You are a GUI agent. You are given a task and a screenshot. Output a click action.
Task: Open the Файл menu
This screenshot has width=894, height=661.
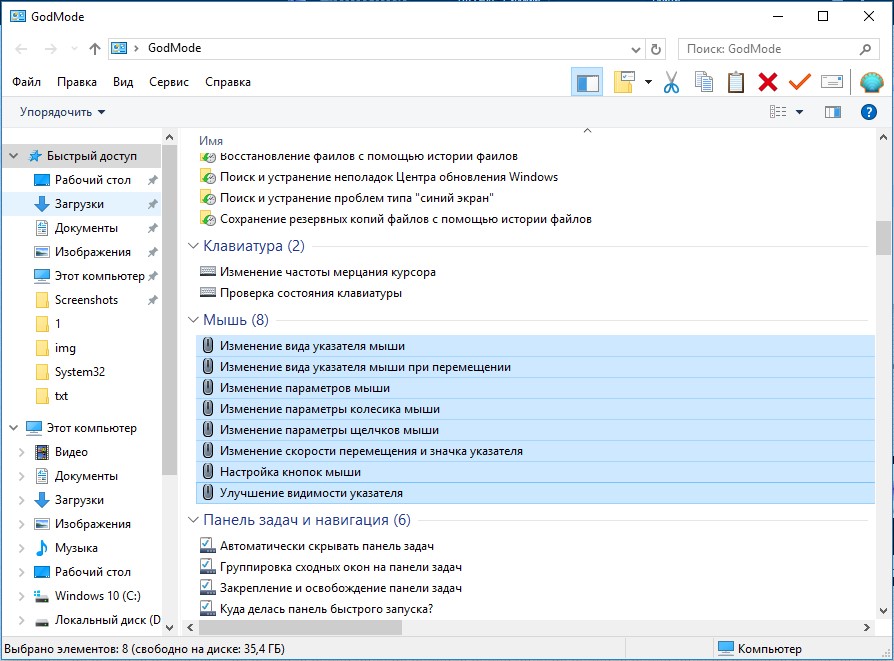[x=26, y=82]
